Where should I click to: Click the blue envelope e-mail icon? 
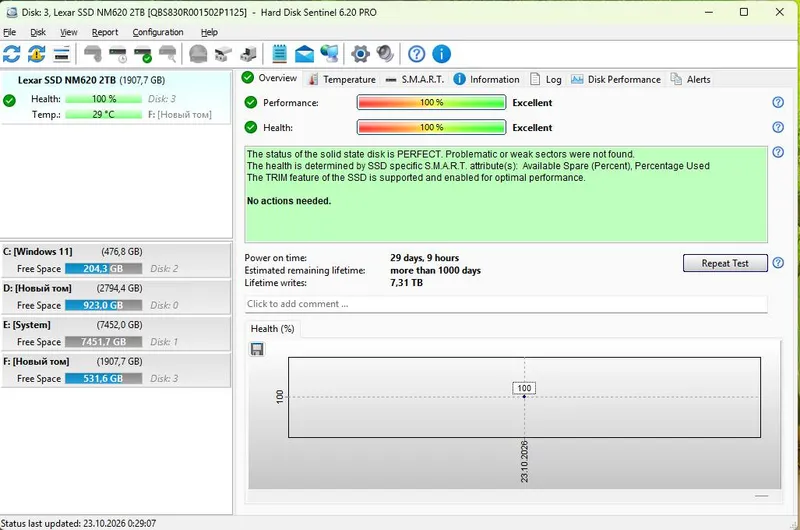click(x=305, y=54)
